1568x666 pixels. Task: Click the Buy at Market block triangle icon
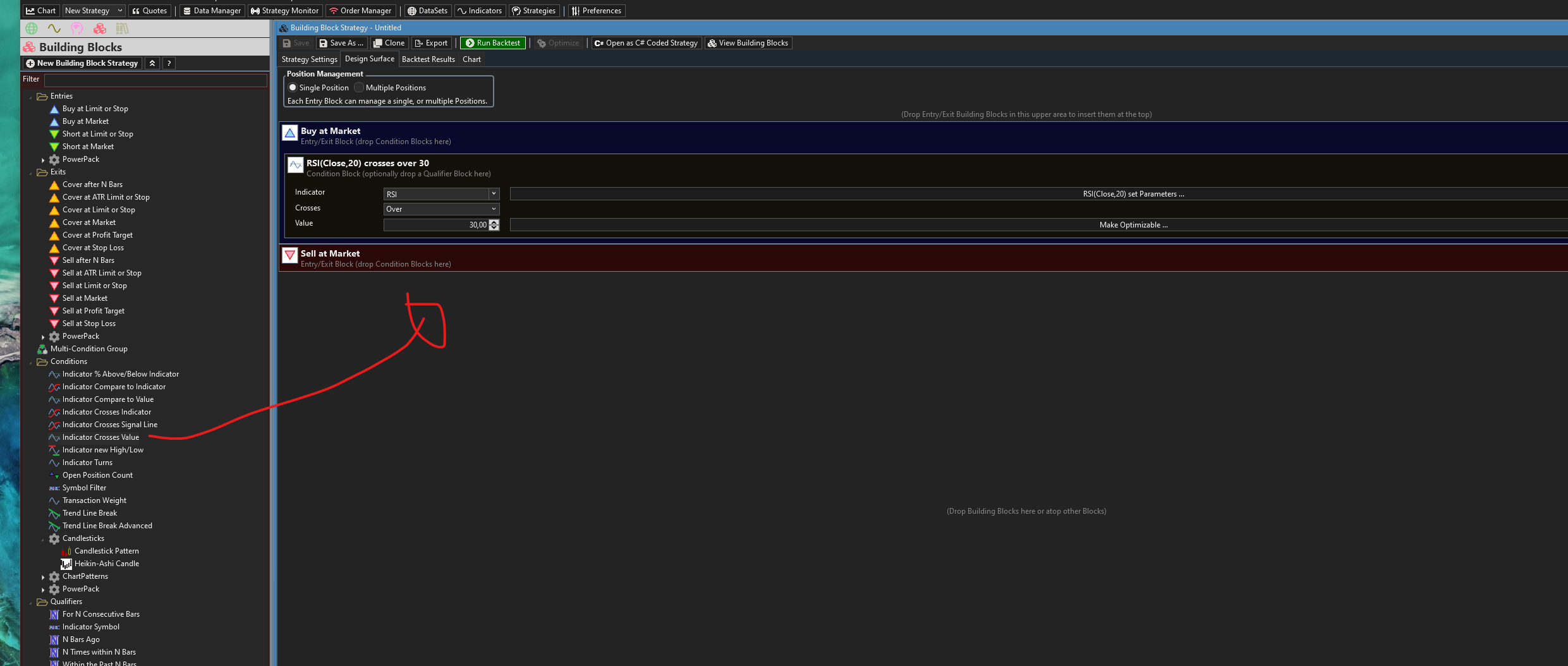tap(290, 133)
